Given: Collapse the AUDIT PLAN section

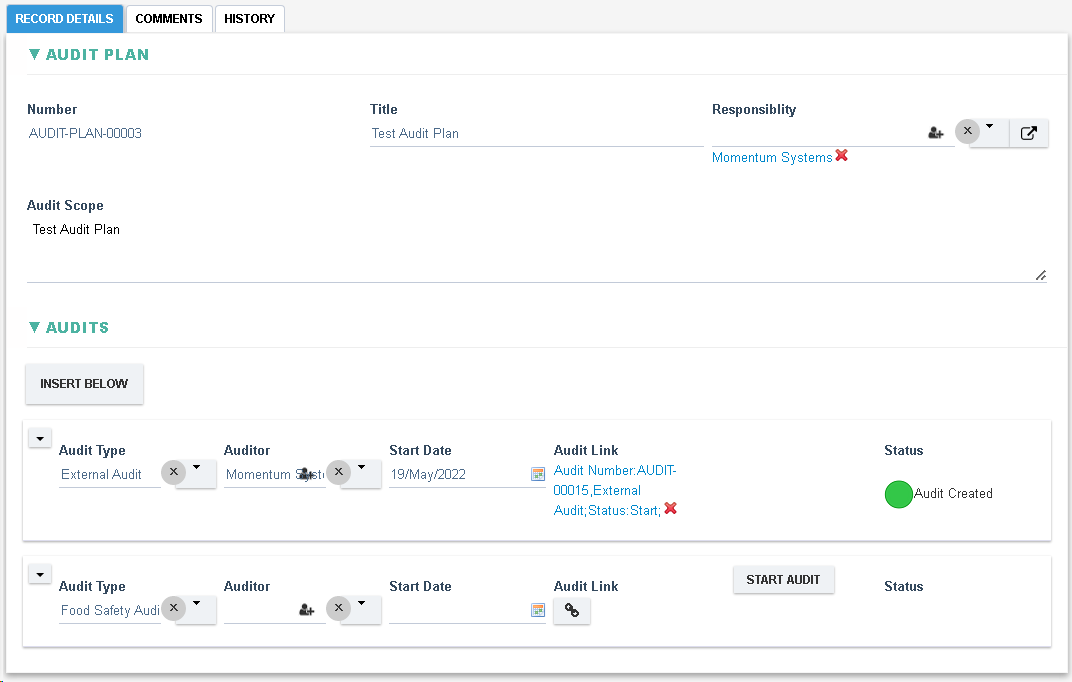Looking at the screenshot, I should tap(33, 55).
